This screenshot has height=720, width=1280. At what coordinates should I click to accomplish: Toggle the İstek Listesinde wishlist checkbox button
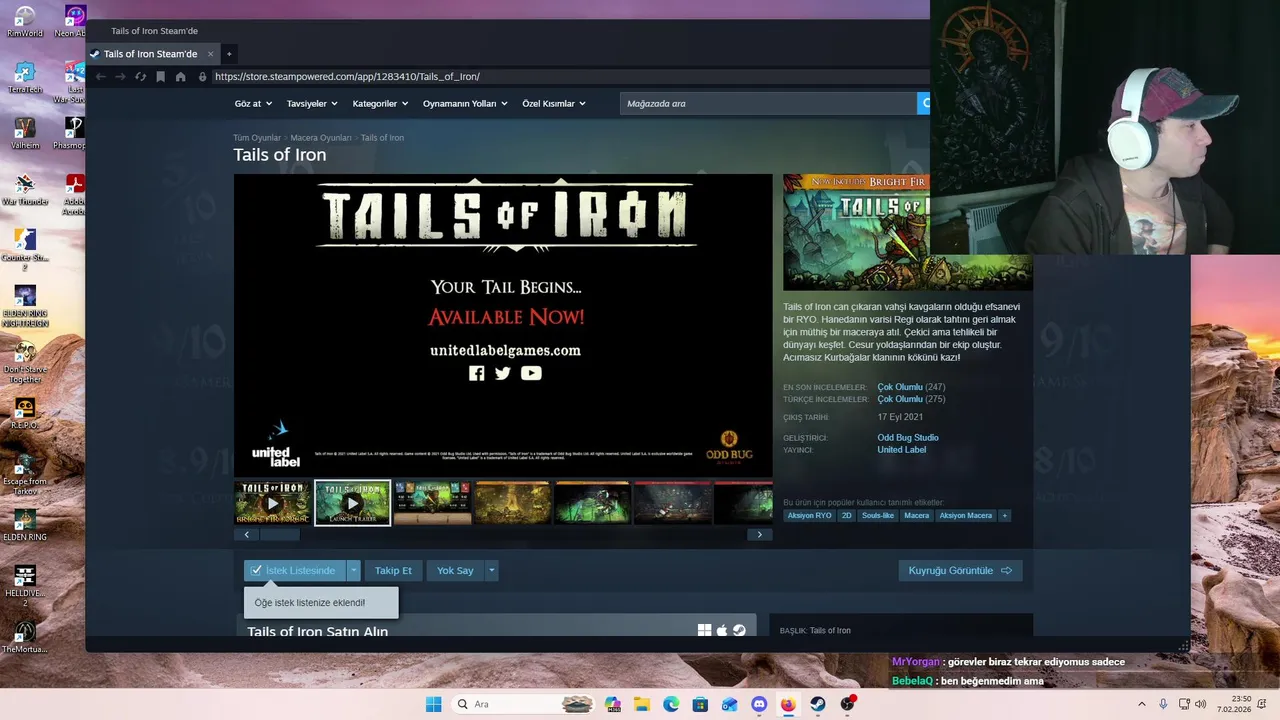coord(295,570)
